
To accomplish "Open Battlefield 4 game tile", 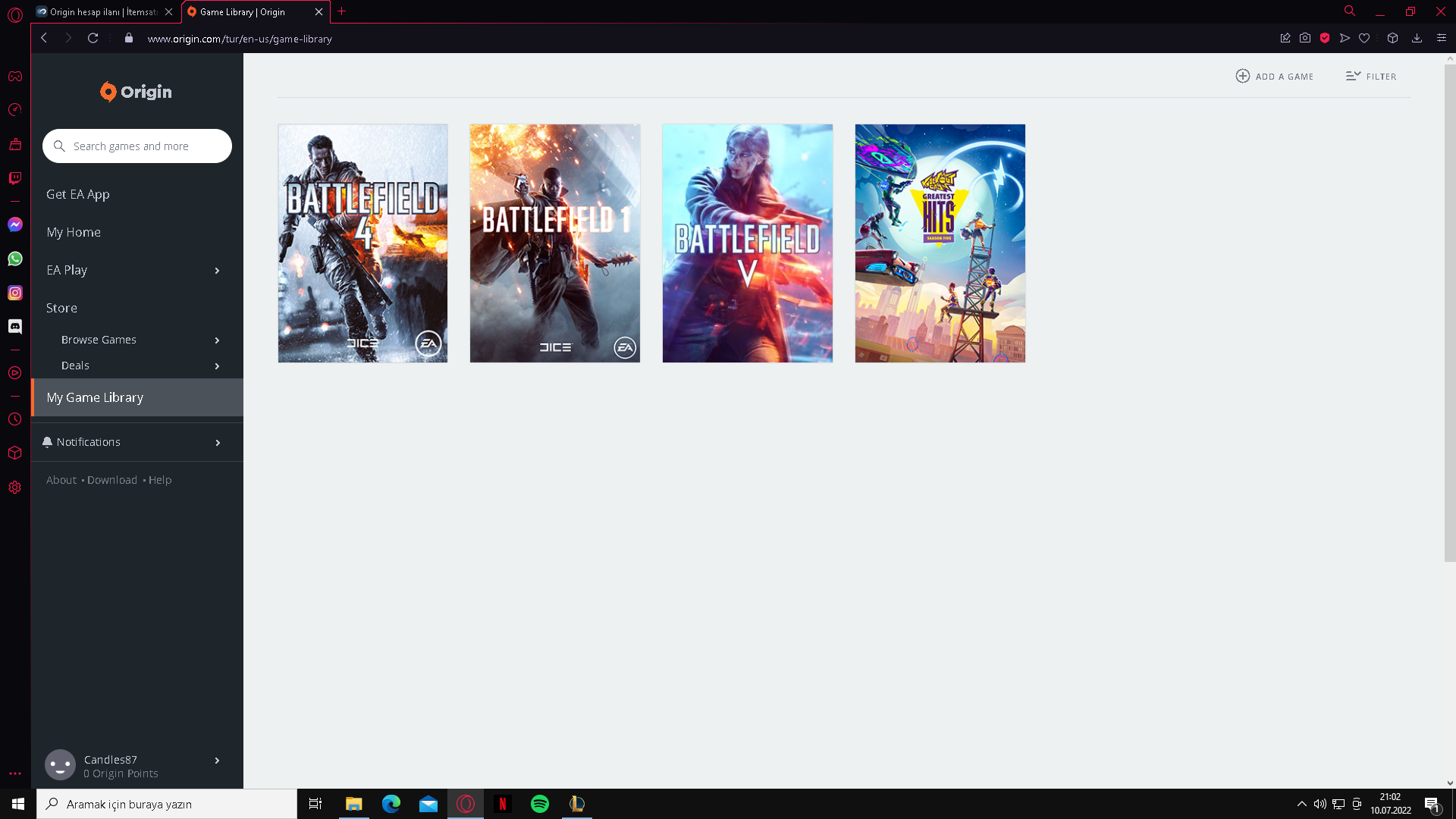I will 362,243.
